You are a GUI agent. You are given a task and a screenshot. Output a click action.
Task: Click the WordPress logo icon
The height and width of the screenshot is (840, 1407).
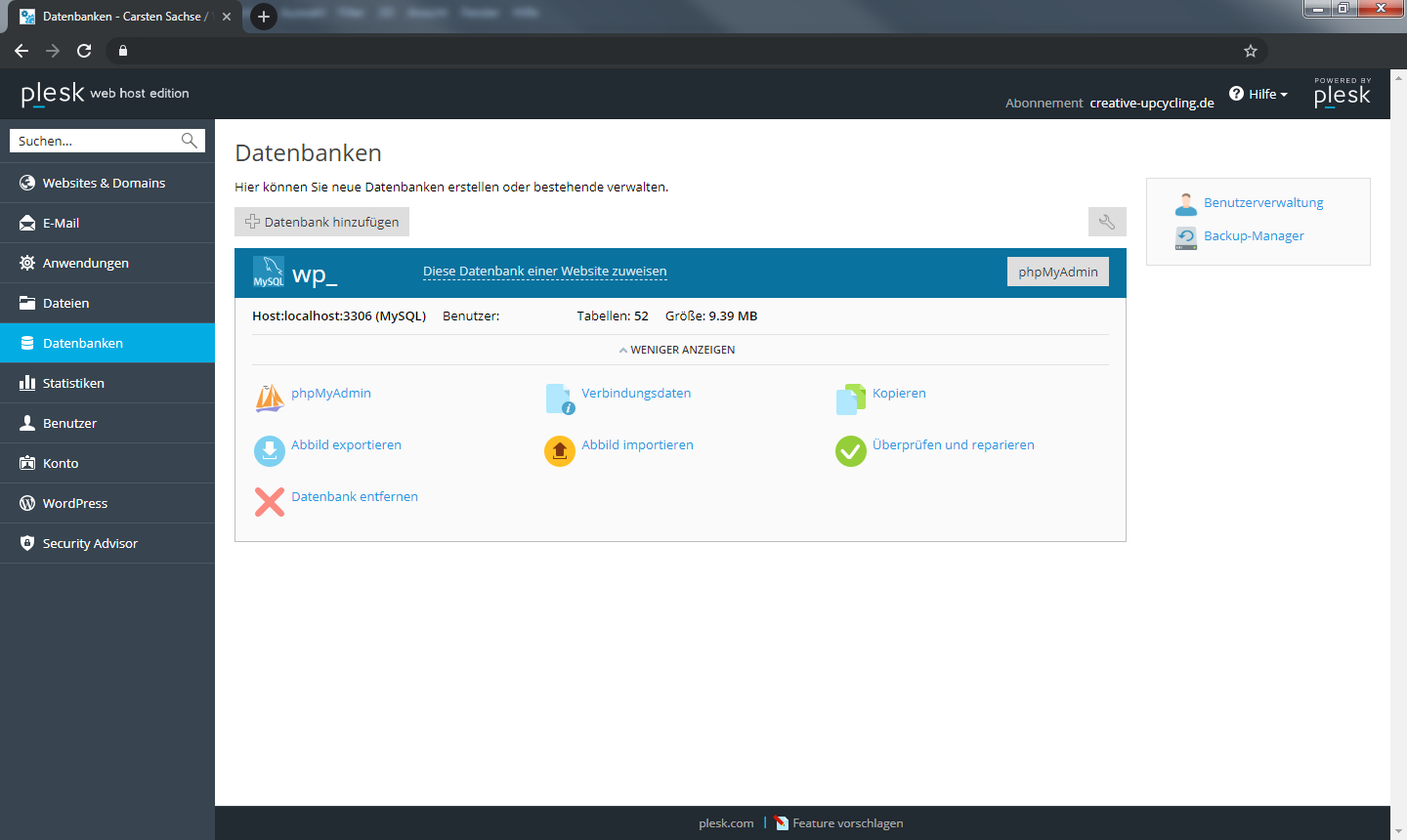[x=27, y=503]
